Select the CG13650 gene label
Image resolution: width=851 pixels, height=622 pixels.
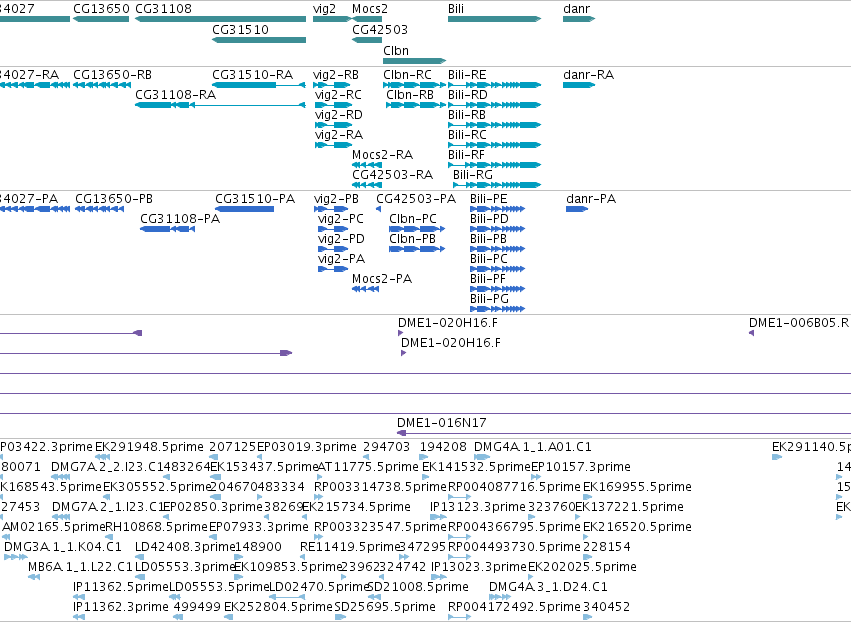click(101, 9)
